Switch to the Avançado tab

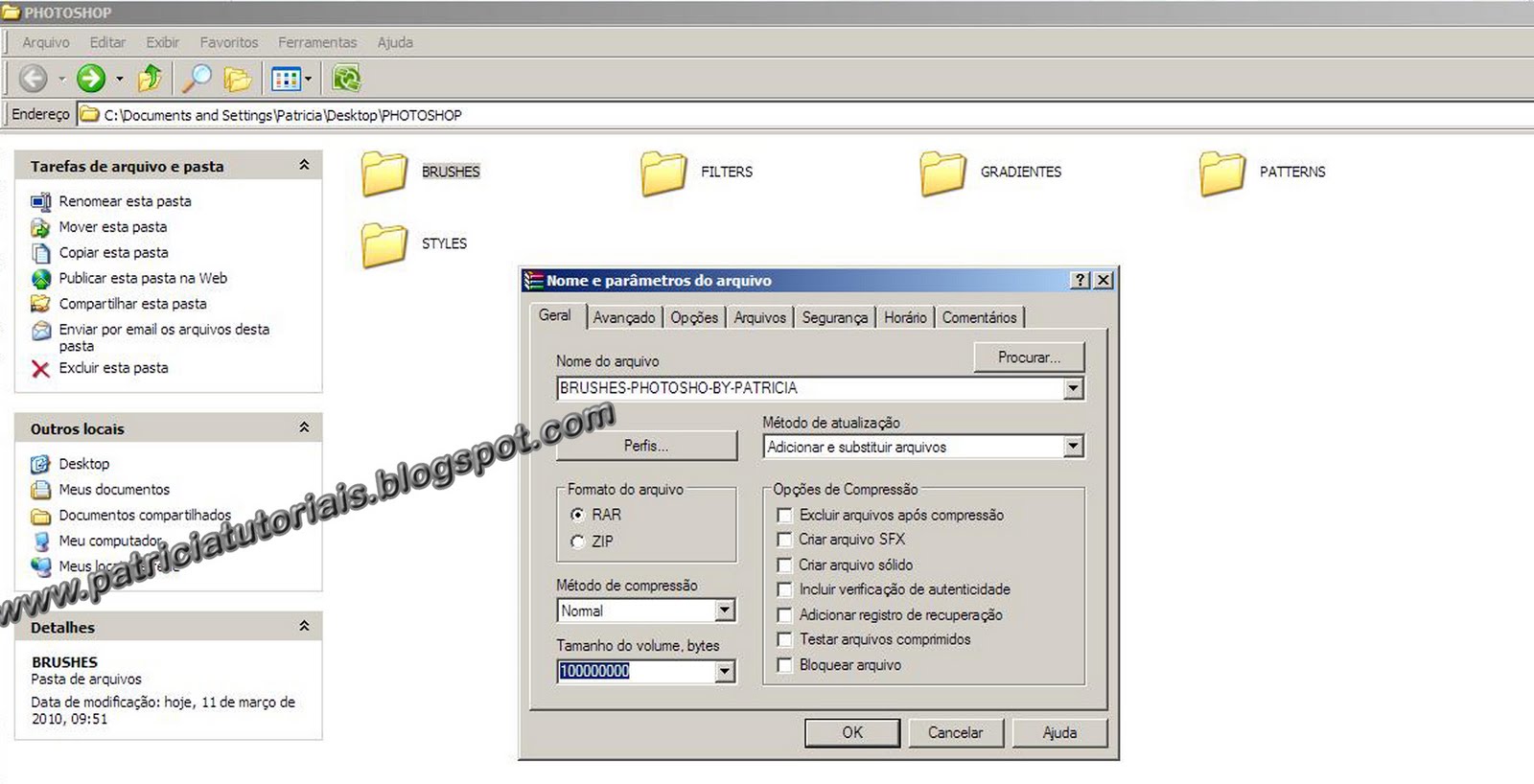[624, 317]
